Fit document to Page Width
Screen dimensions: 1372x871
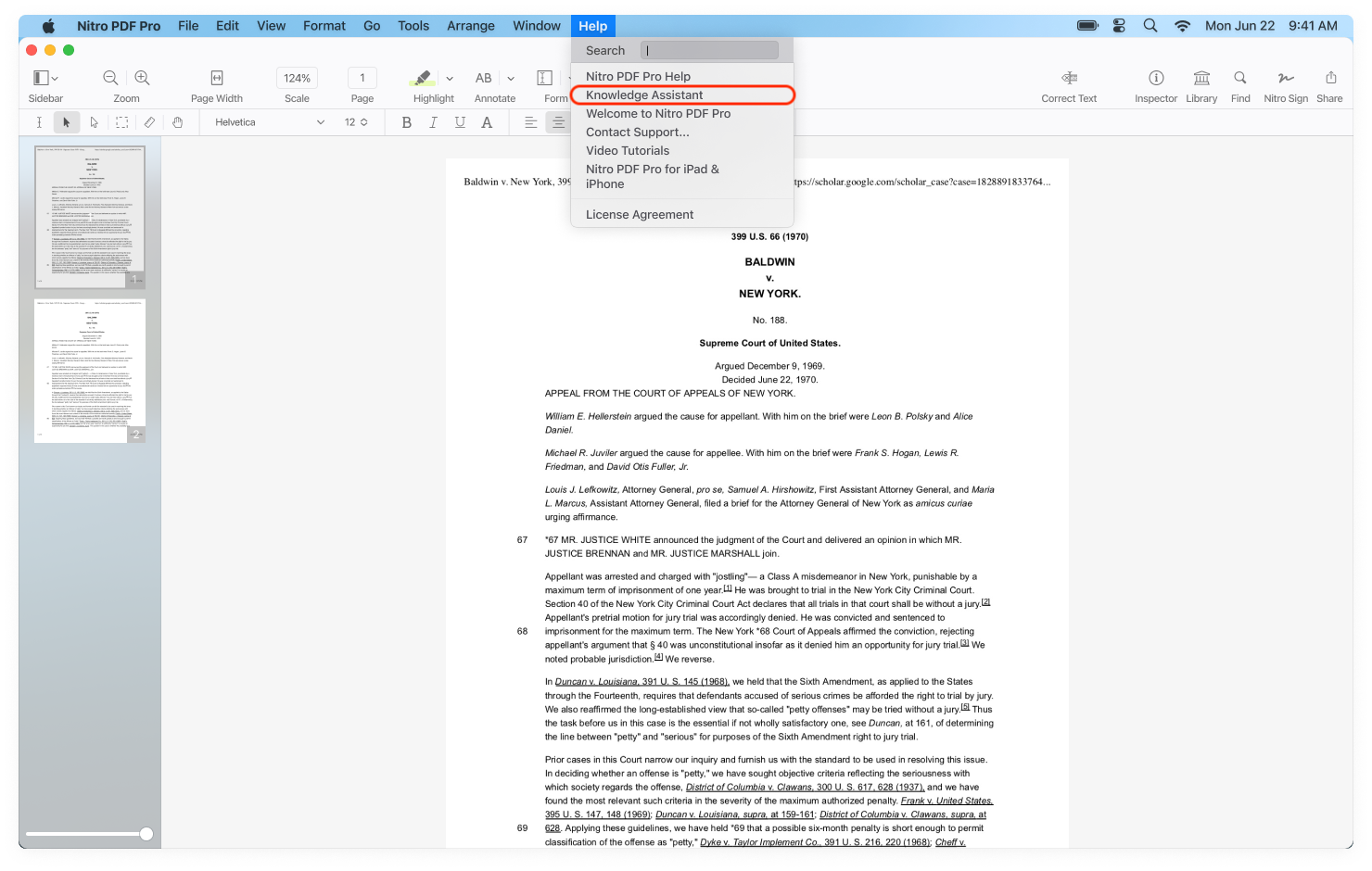coord(216,78)
